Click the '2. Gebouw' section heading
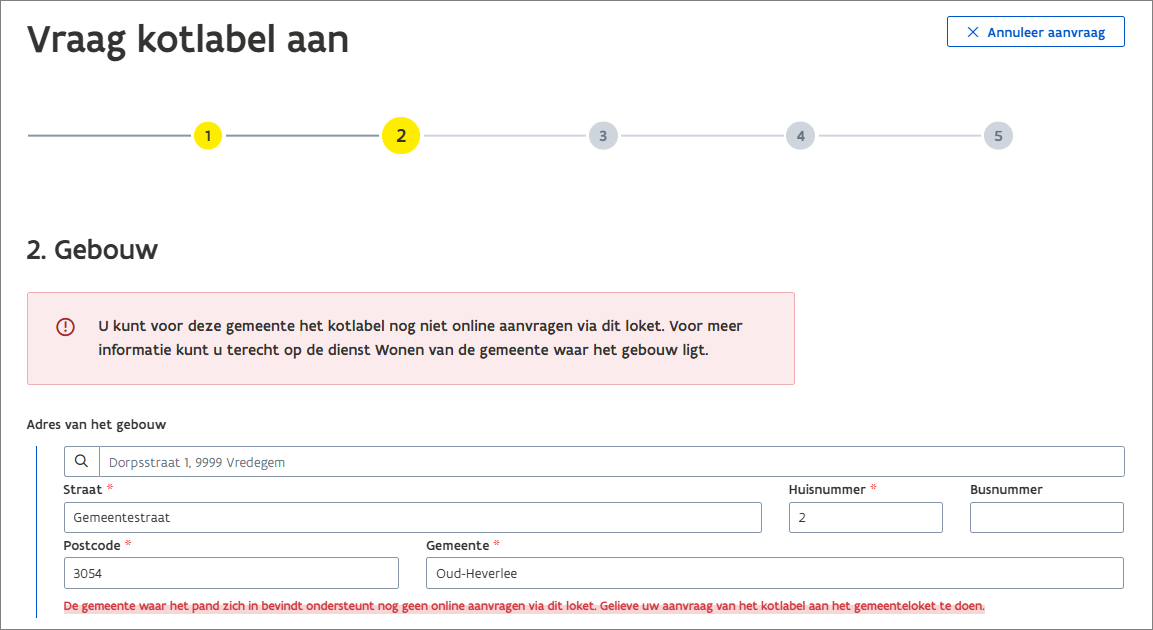 (92, 250)
